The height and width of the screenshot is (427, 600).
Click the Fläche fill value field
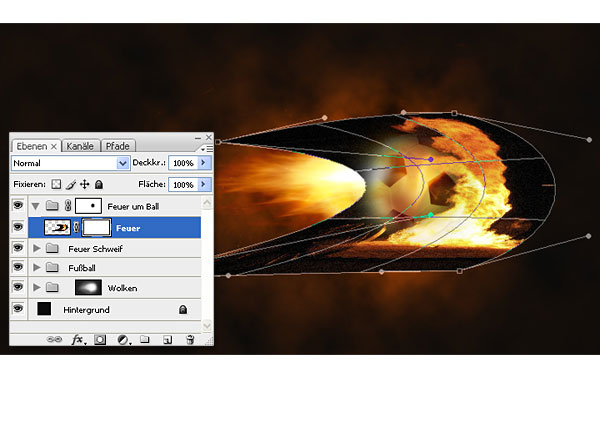tap(183, 185)
